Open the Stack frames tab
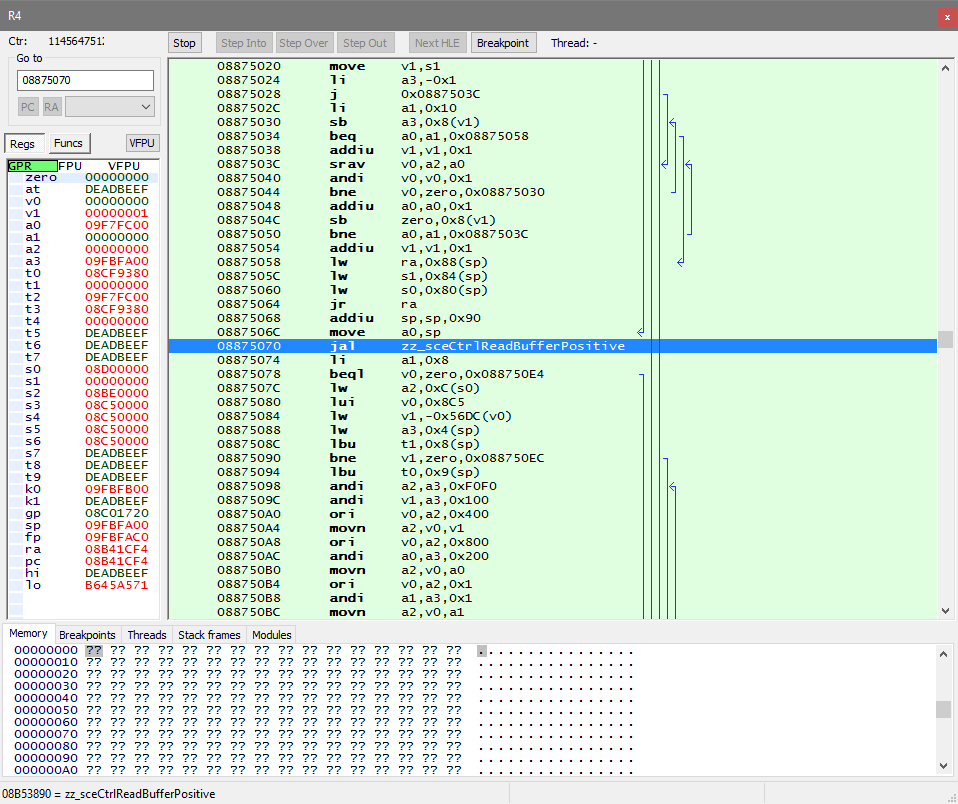958x804 pixels. (209, 634)
